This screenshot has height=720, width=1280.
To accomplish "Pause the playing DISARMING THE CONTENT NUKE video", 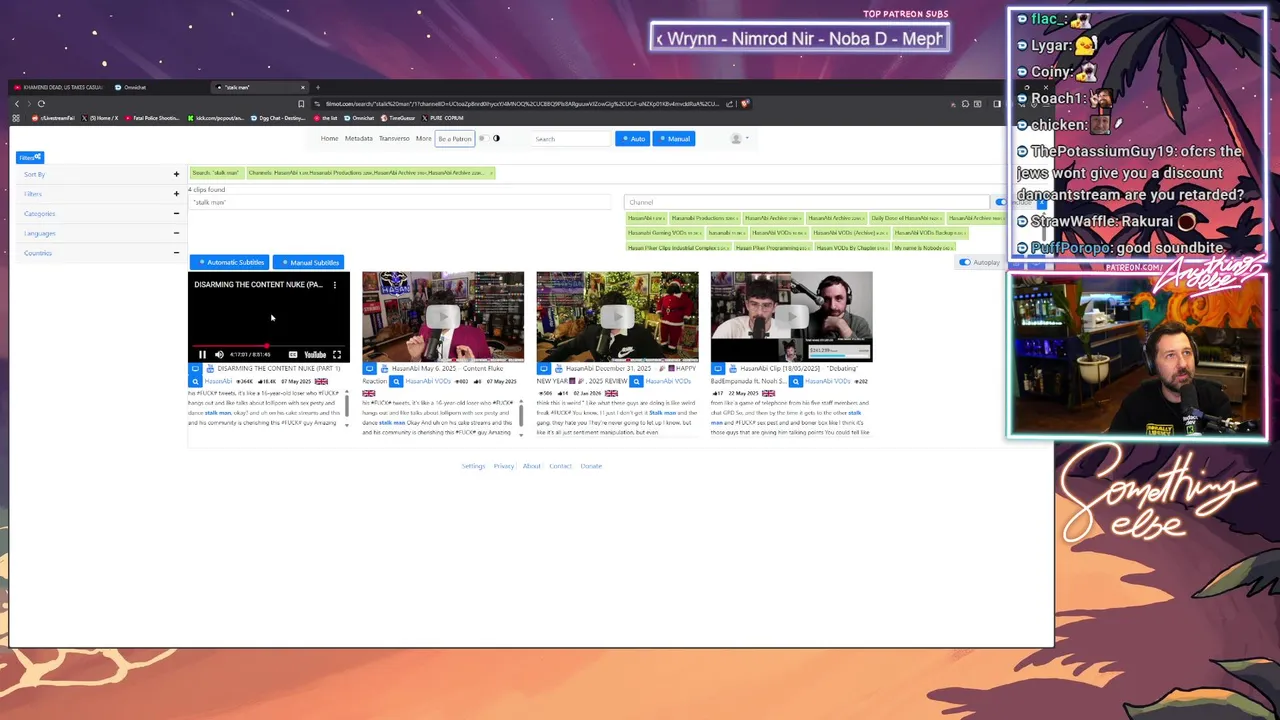I will 202,355.
